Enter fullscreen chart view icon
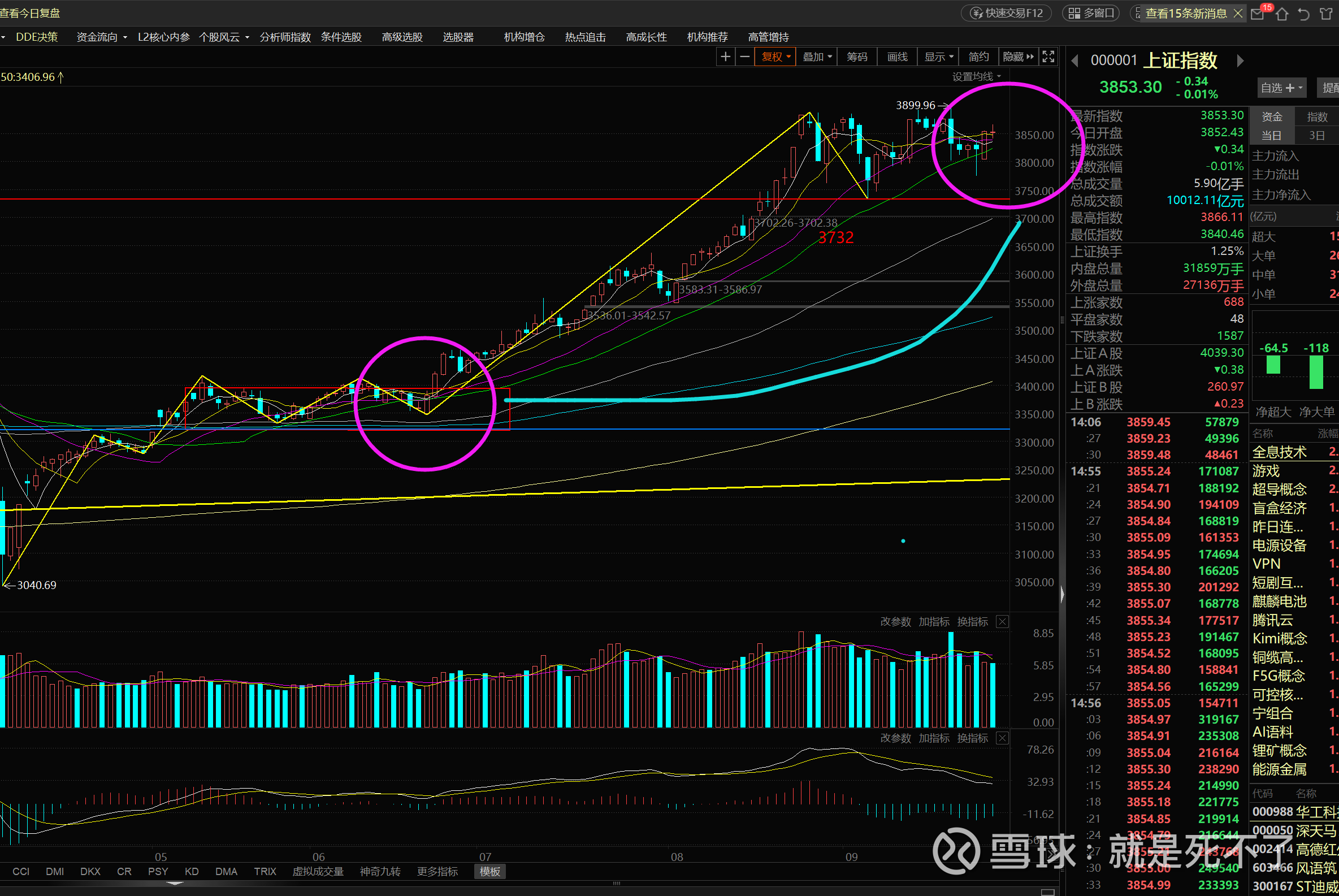This screenshot has width=1339, height=896. click(x=1048, y=57)
